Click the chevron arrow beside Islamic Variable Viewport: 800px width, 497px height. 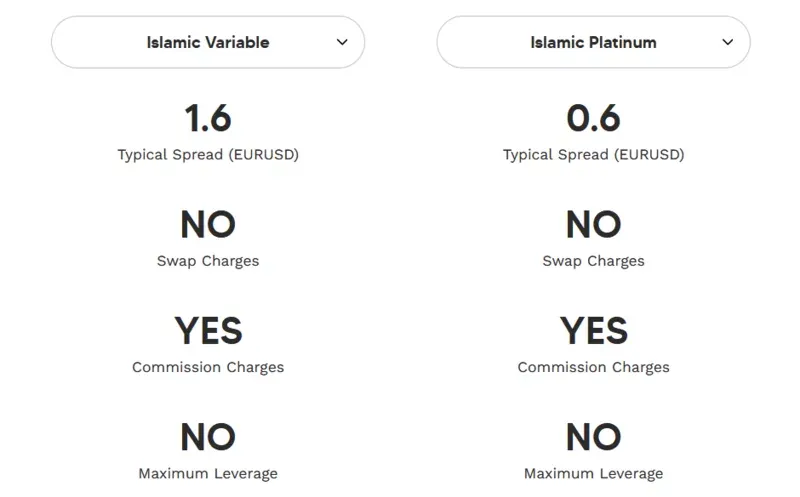[342, 42]
